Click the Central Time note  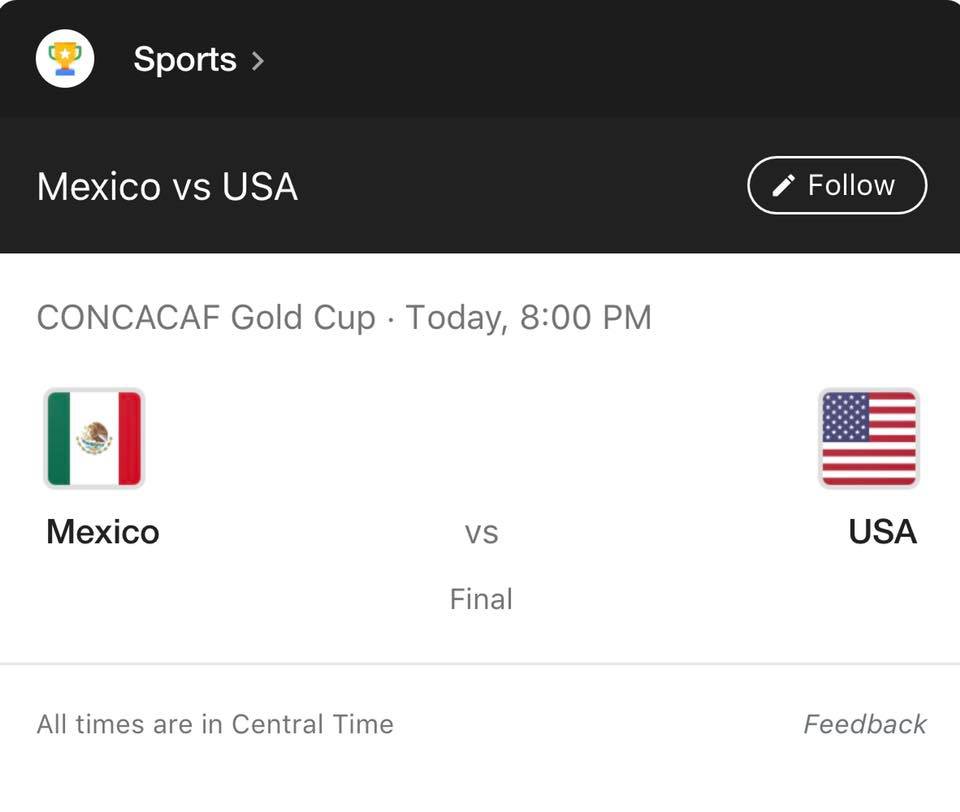point(215,724)
